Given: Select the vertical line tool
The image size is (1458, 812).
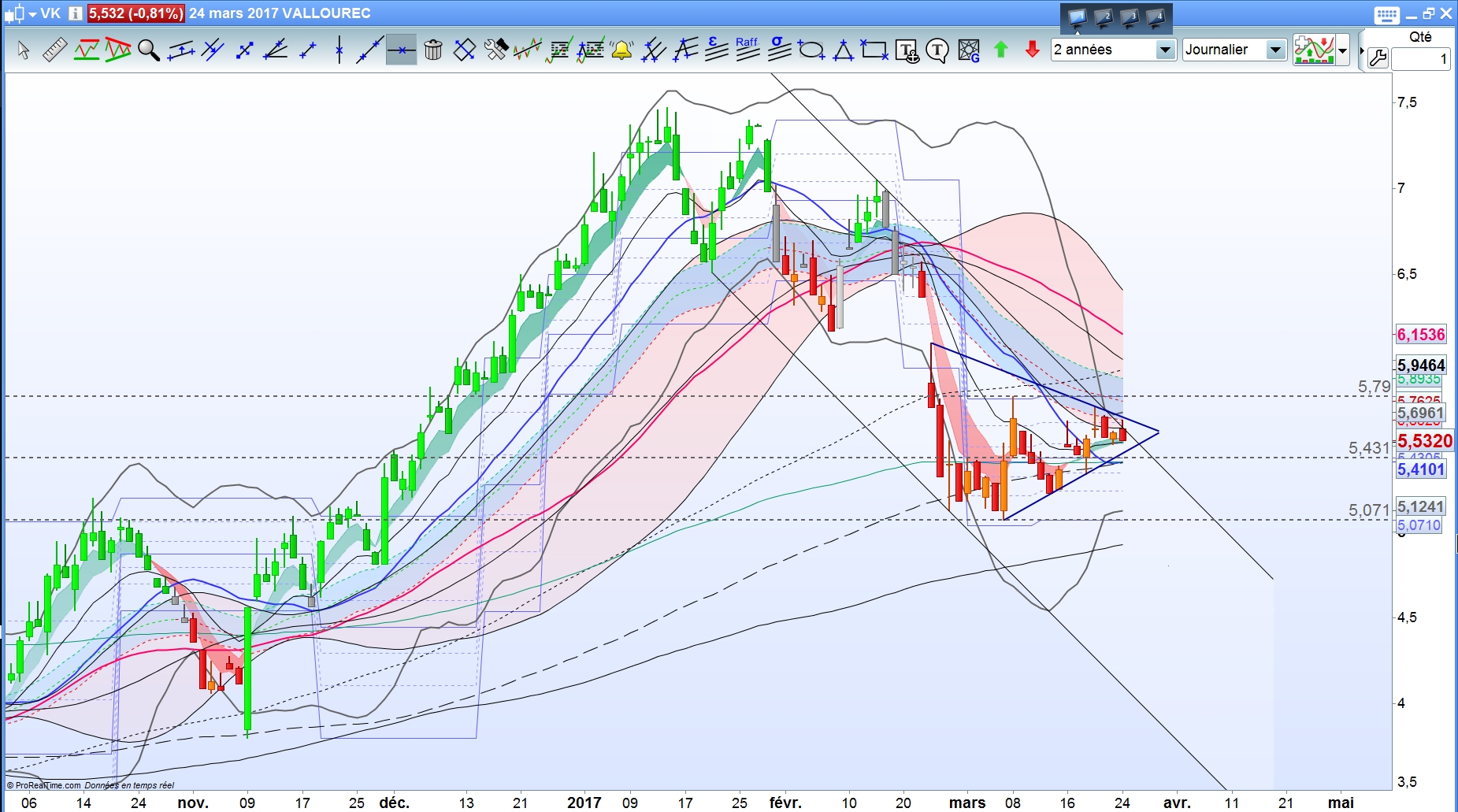Looking at the screenshot, I should [x=339, y=50].
